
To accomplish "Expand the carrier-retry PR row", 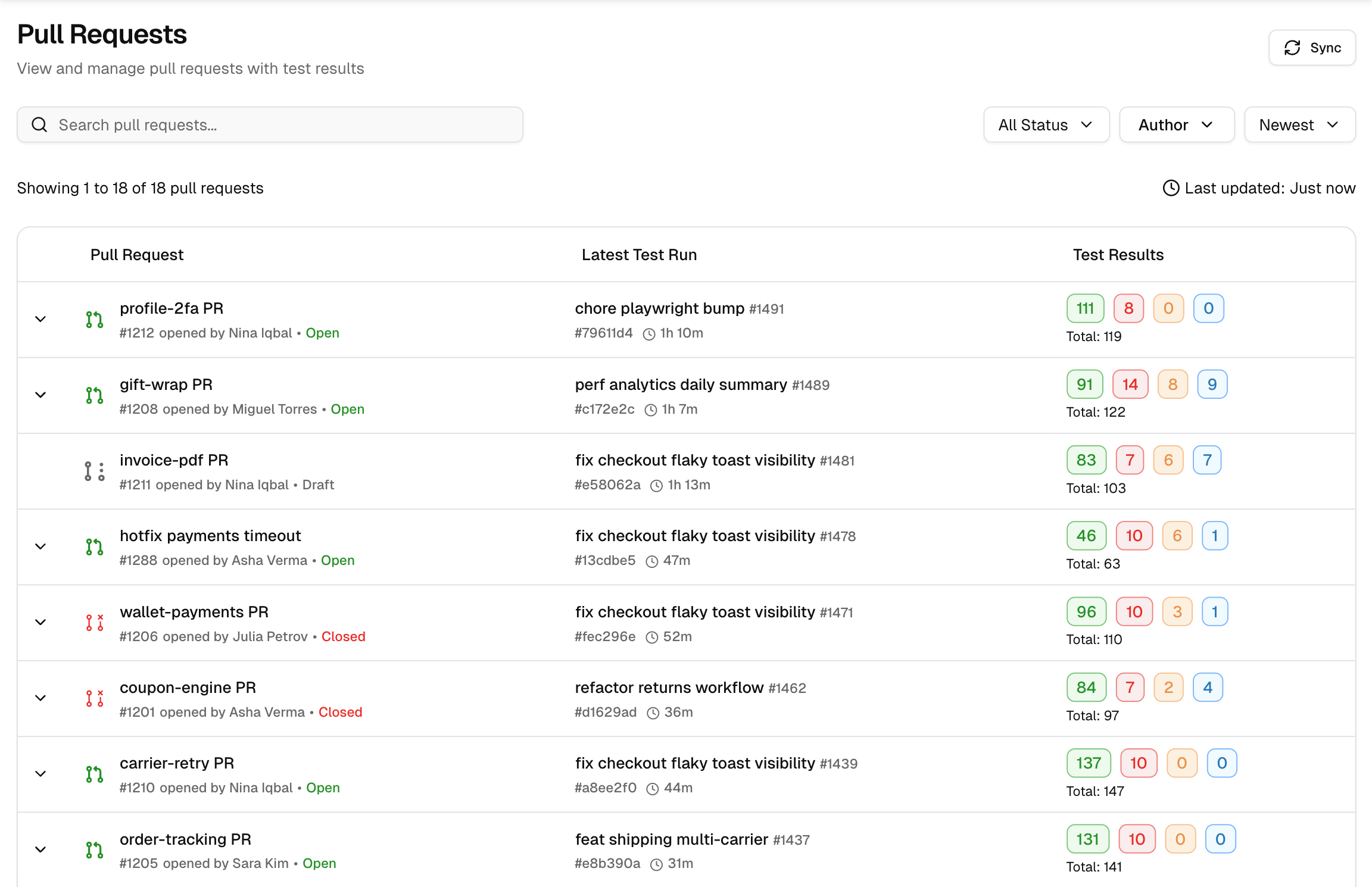I will click(x=40, y=774).
